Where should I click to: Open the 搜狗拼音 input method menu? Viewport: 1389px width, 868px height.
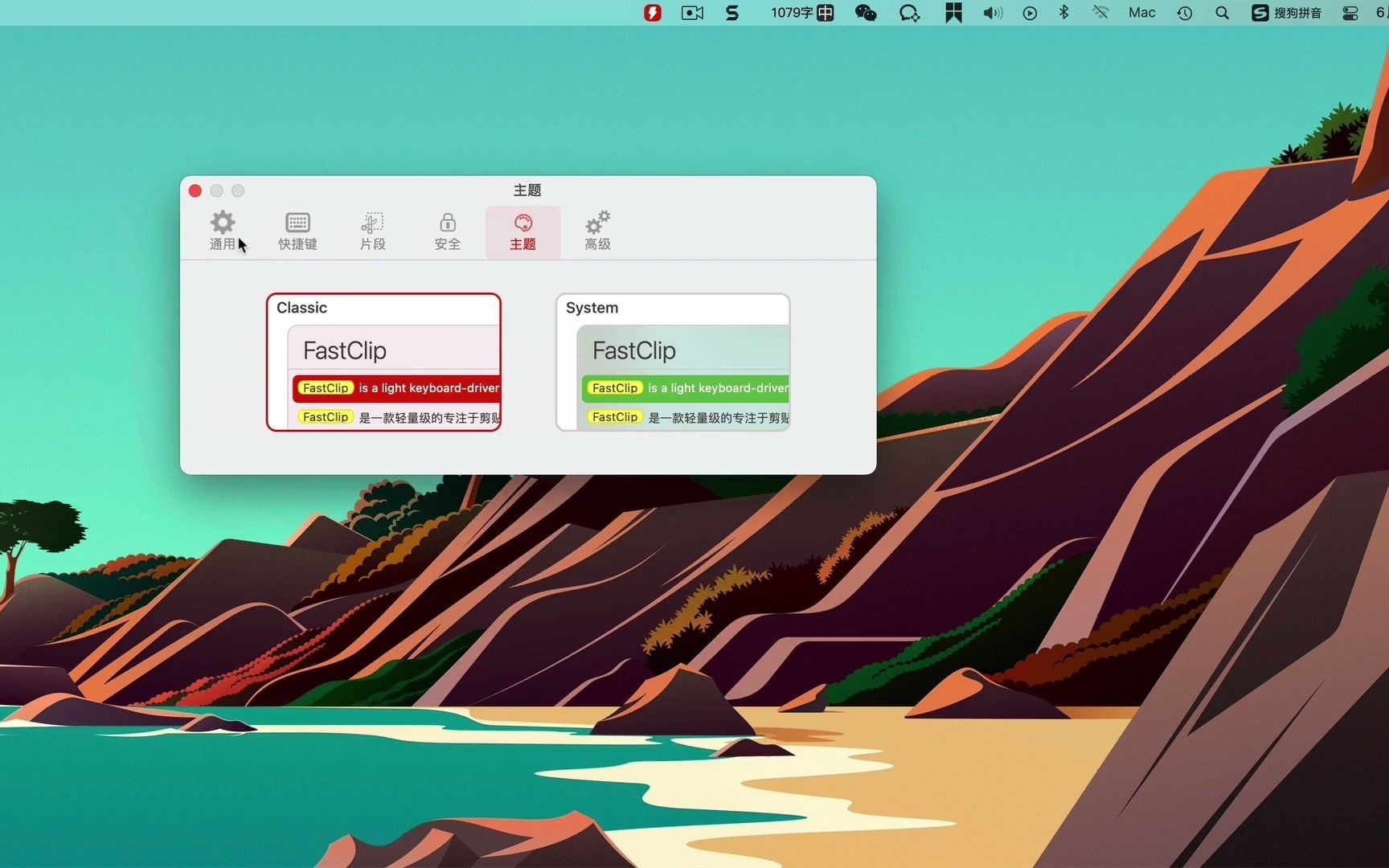pyautogui.click(x=1287, y=13)
